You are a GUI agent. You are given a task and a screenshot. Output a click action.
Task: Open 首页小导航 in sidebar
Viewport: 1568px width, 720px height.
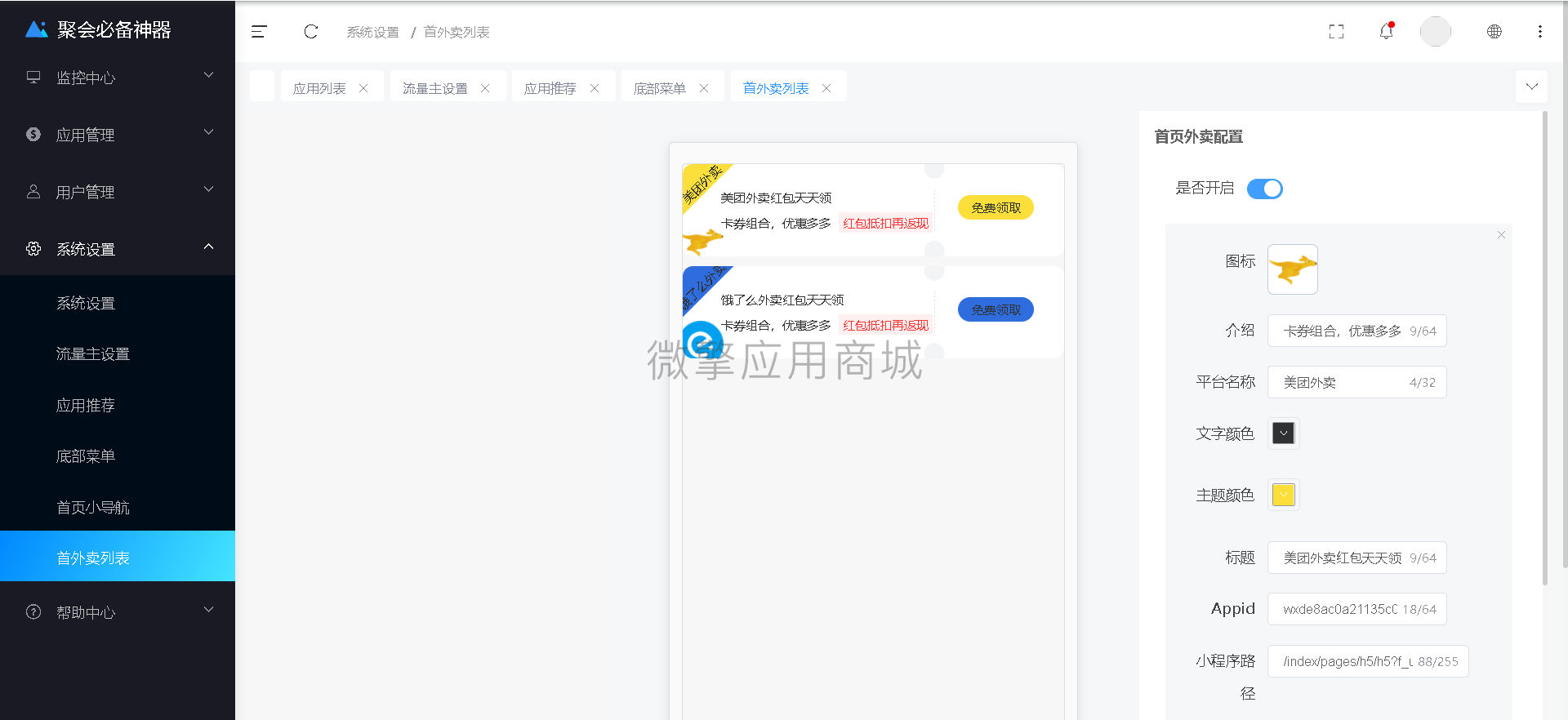coord(118,508)
